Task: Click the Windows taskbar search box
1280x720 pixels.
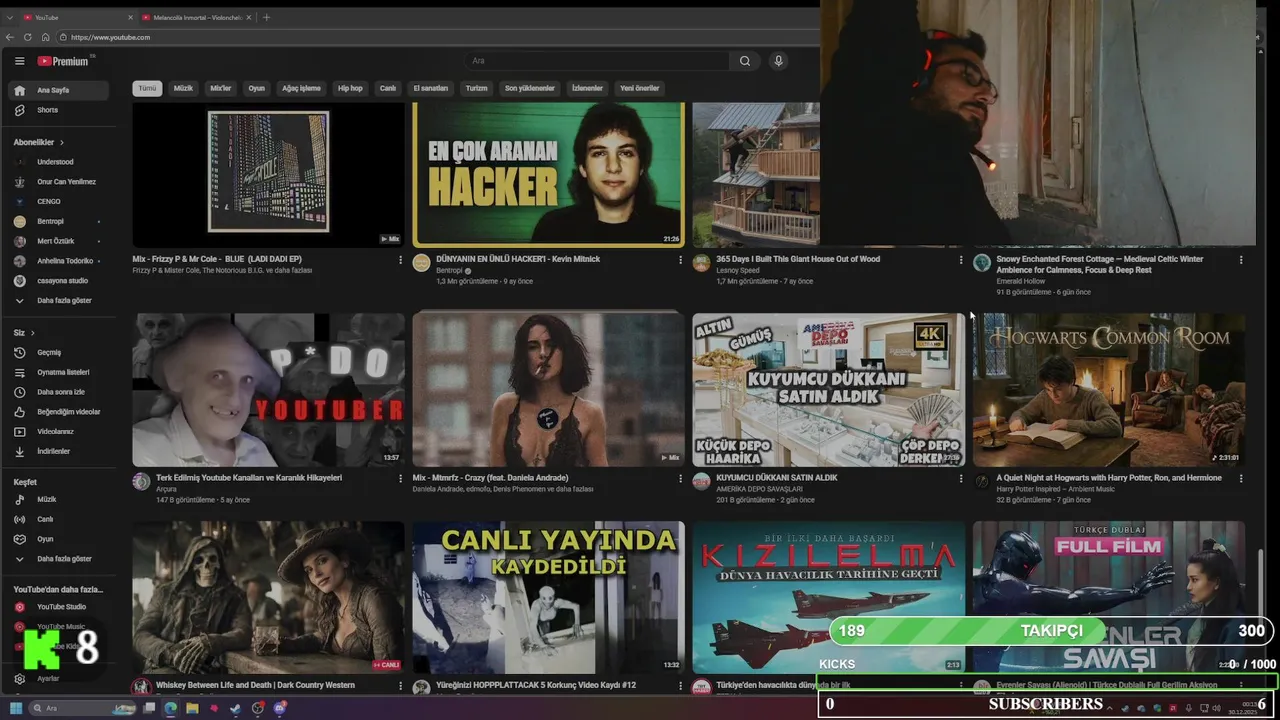Action: 82,708
